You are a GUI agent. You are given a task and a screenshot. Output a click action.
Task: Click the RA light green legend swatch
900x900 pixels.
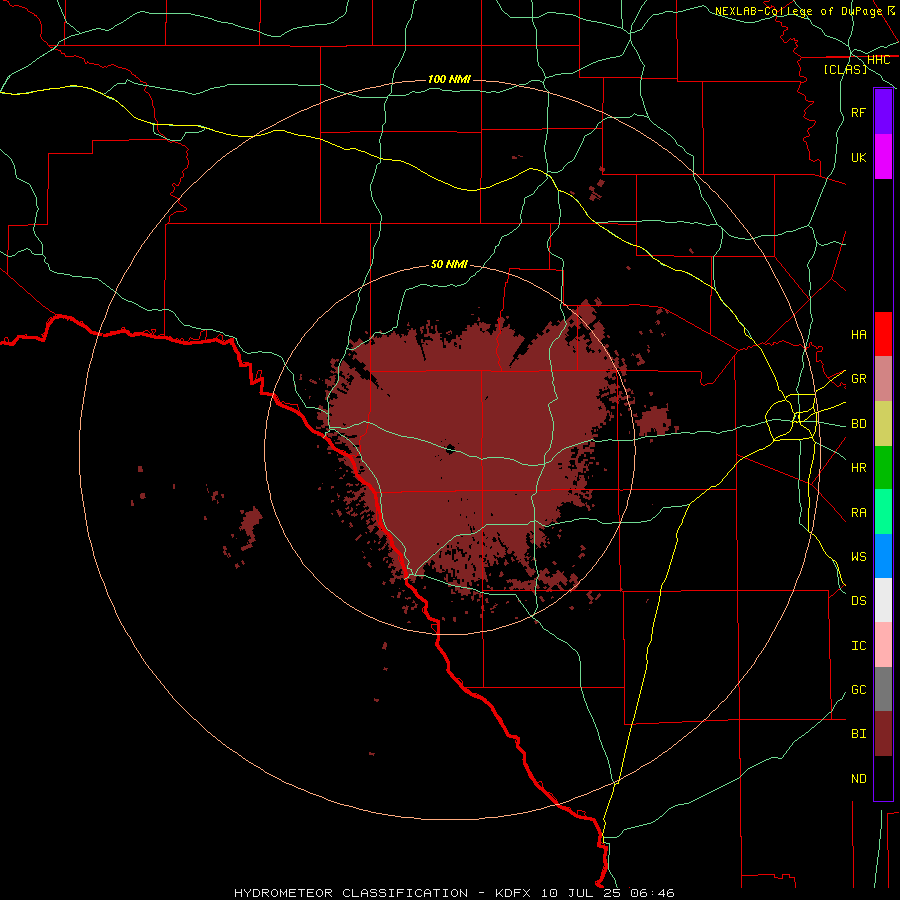coord(883,512)
